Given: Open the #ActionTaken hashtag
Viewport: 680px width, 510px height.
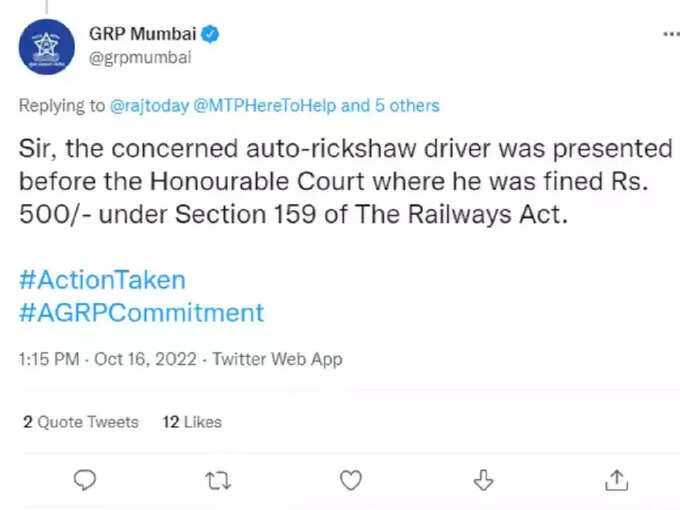Looking at the screenshot, I should (x=102, y=280).
